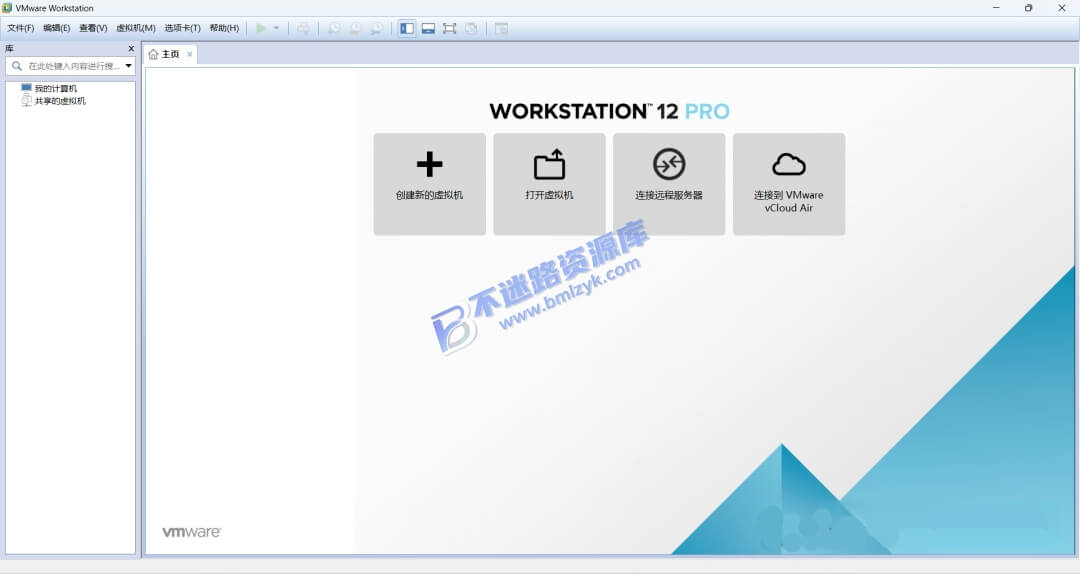Click the green power-on play icon

(x=261, y=28)
